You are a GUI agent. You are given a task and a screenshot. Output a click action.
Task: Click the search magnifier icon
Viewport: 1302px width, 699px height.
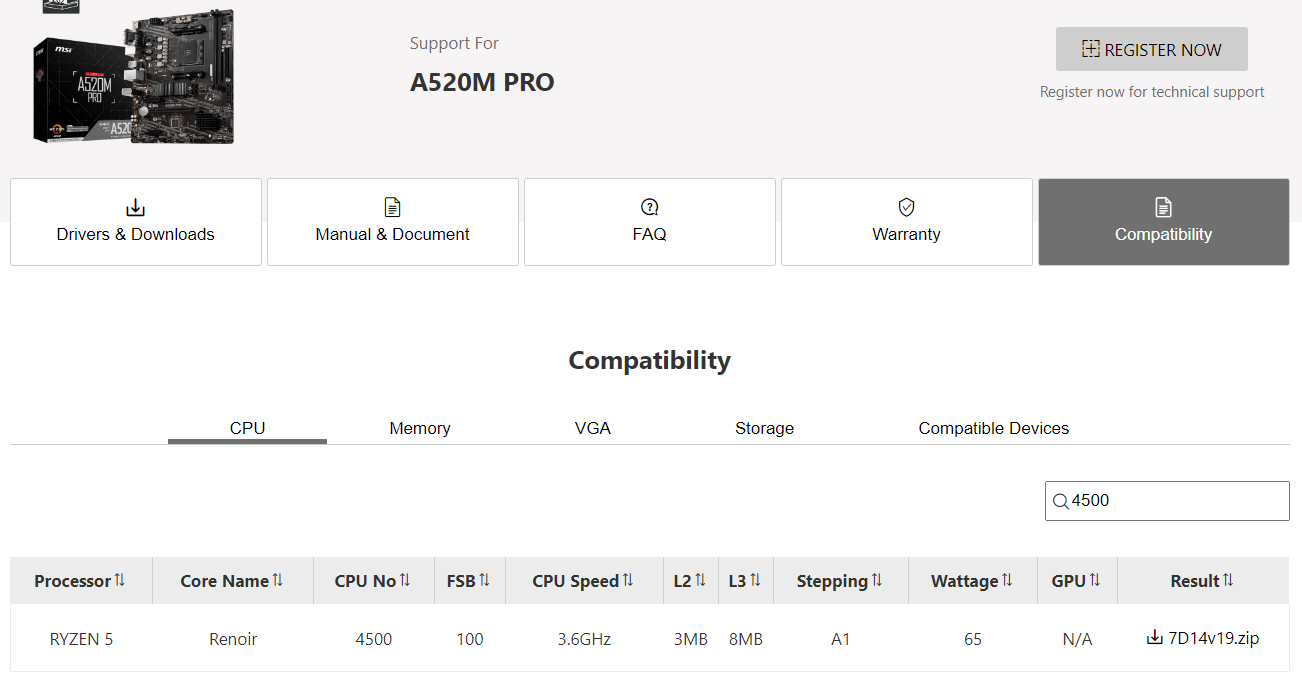[1060, 501]
